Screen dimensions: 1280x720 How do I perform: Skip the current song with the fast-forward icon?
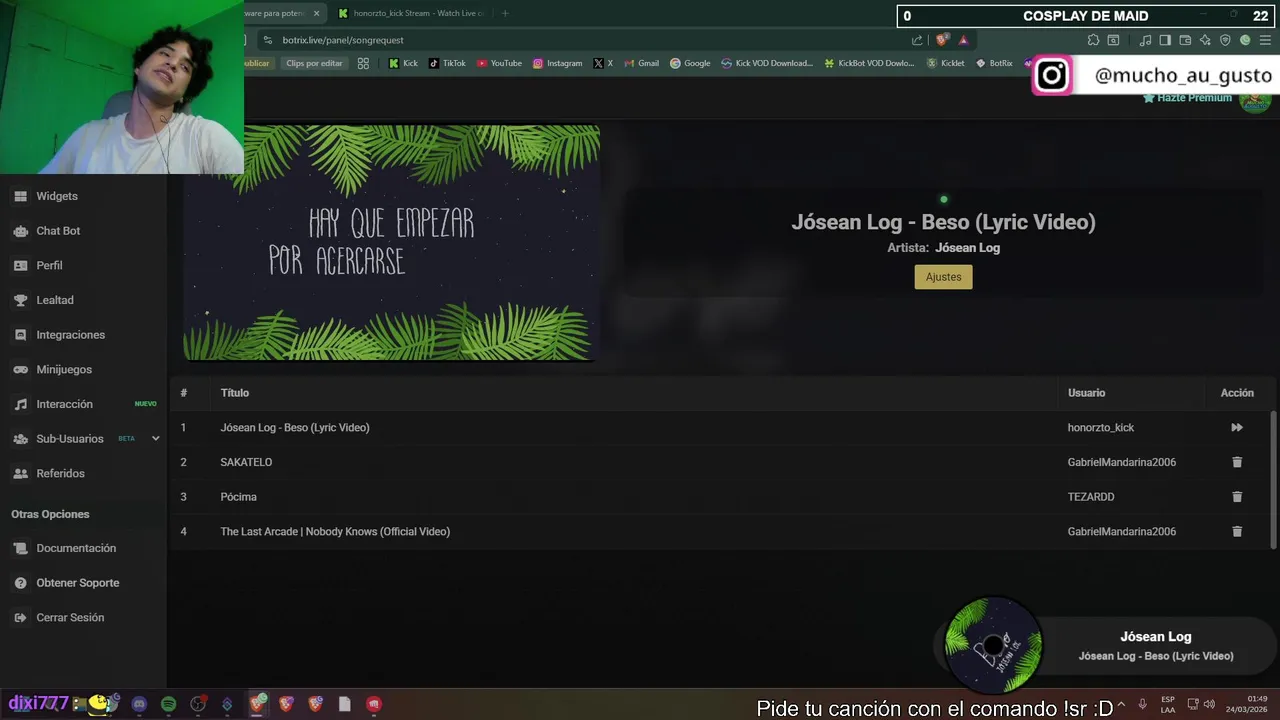(x=1237, y=427)
